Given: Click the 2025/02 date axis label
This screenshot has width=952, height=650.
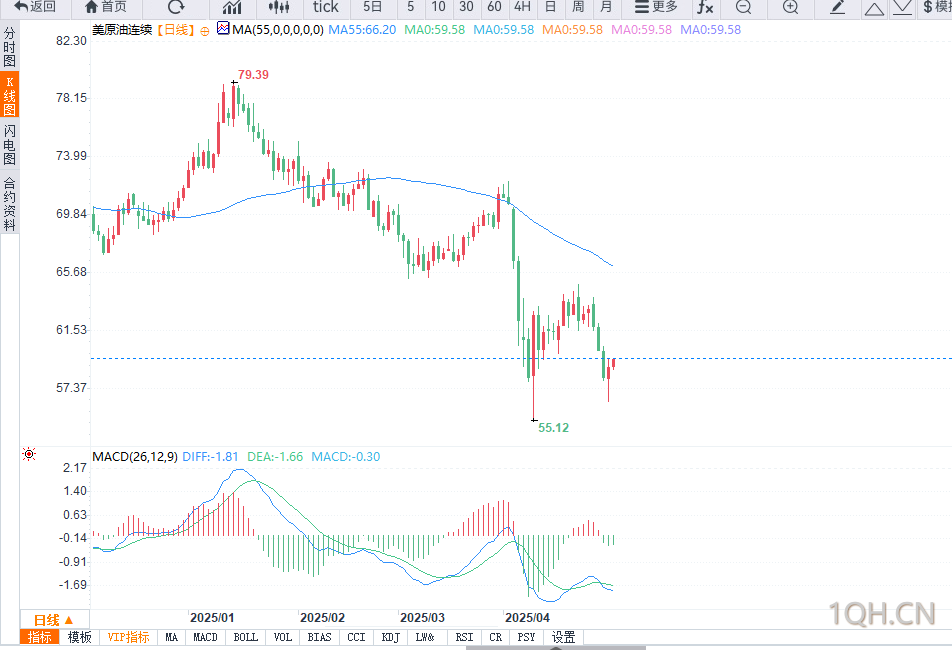Looking at the screenshot, I should (322, 618).
